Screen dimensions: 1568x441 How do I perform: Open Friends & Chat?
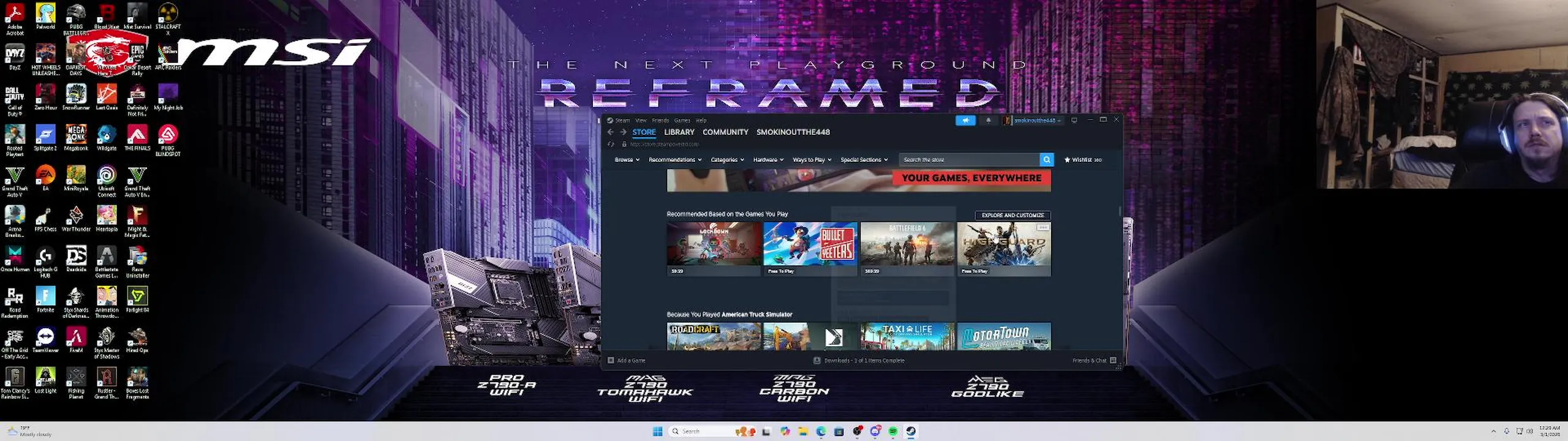point(1089,361)
